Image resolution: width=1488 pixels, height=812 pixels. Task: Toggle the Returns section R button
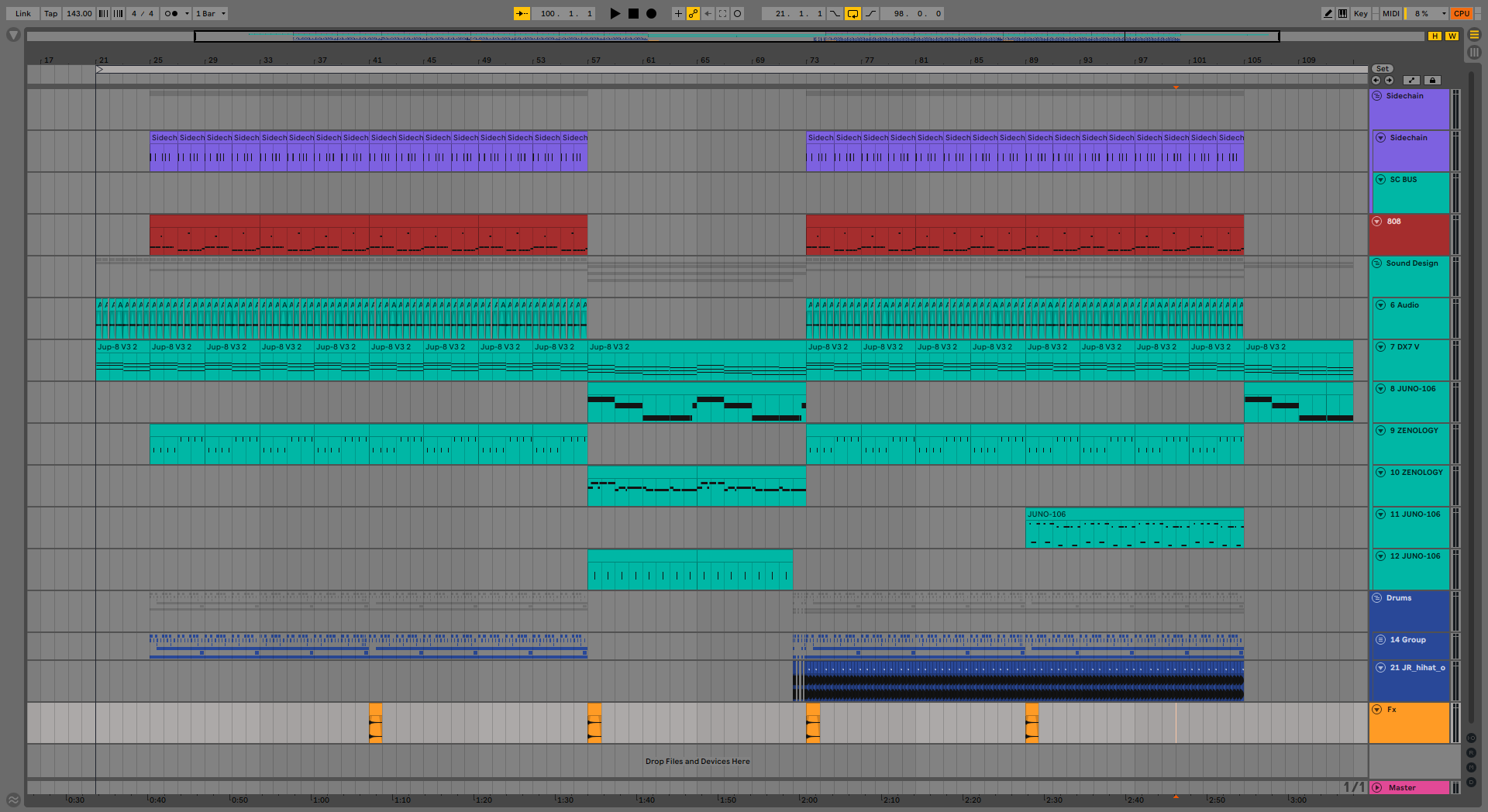(x=1472, y=753)
